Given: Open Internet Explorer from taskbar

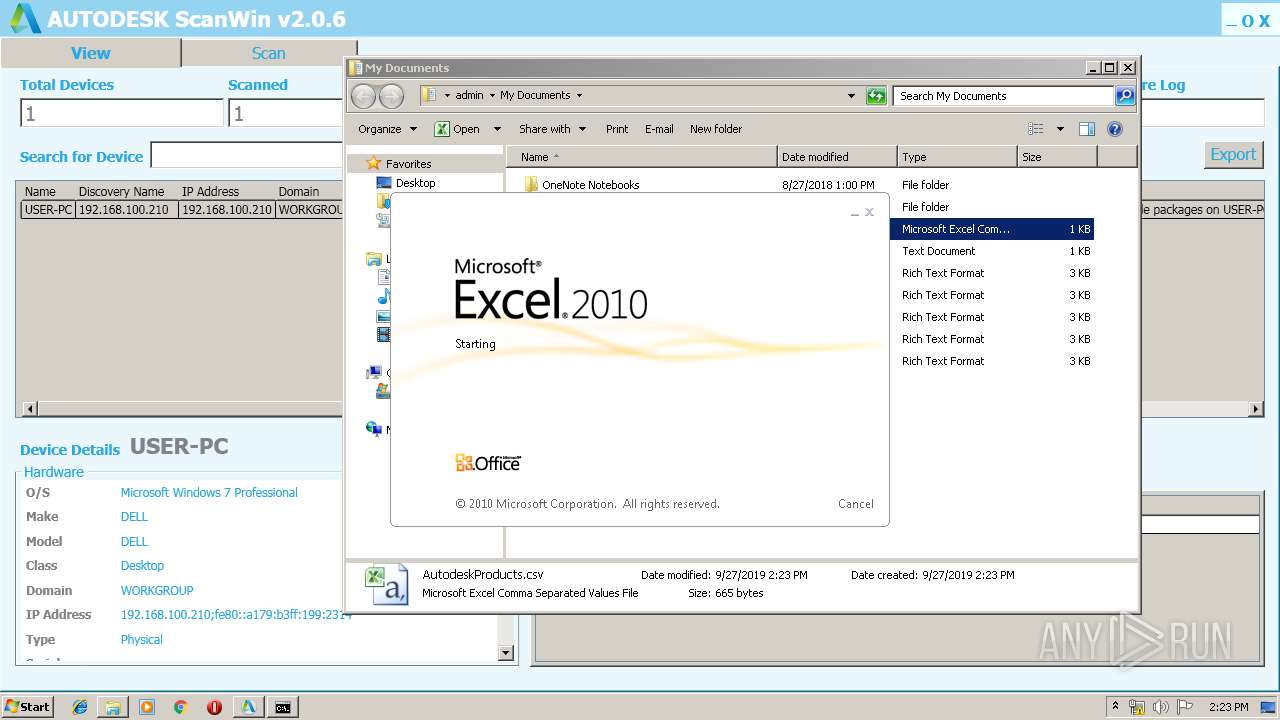Looking at the screenshot, I should click(x=80, y=707).
